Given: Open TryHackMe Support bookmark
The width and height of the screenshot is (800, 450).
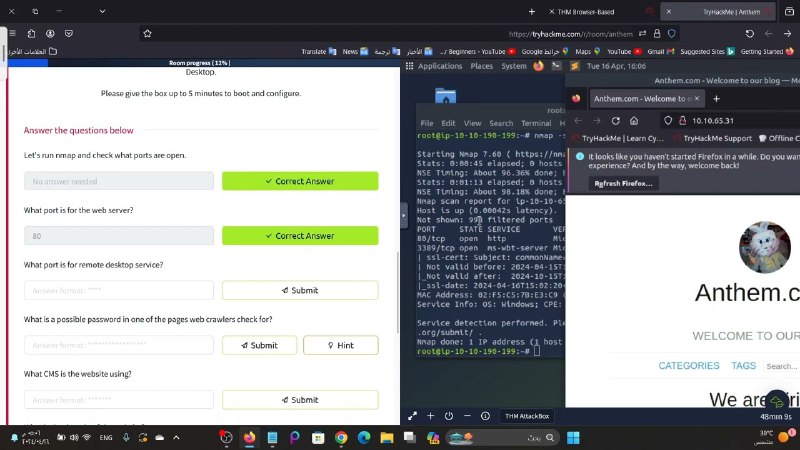Looking at the screenshot, I should (713, 138).
